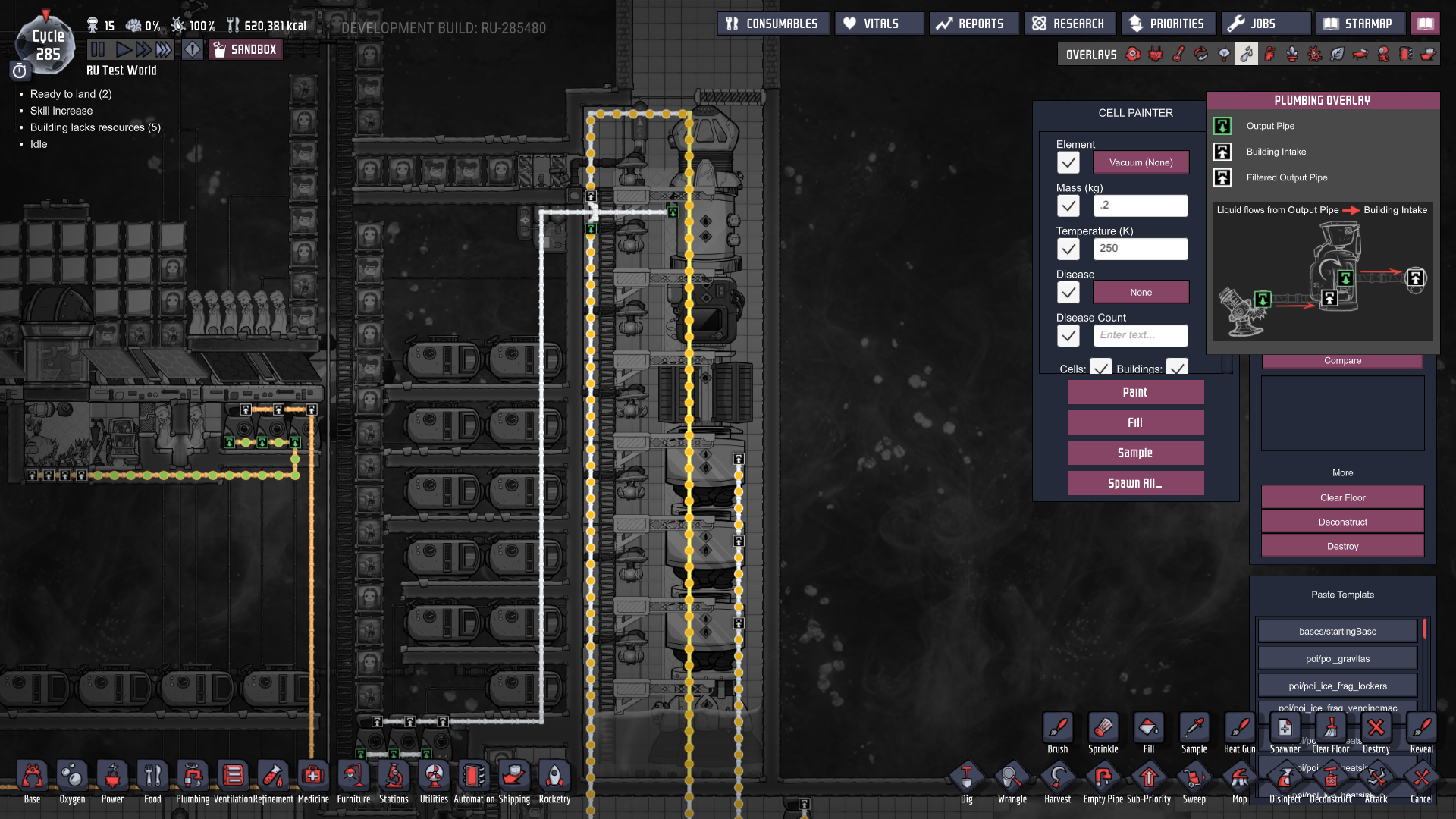
Task: Select the Mop tool
Action: [x=1239, y=779]
